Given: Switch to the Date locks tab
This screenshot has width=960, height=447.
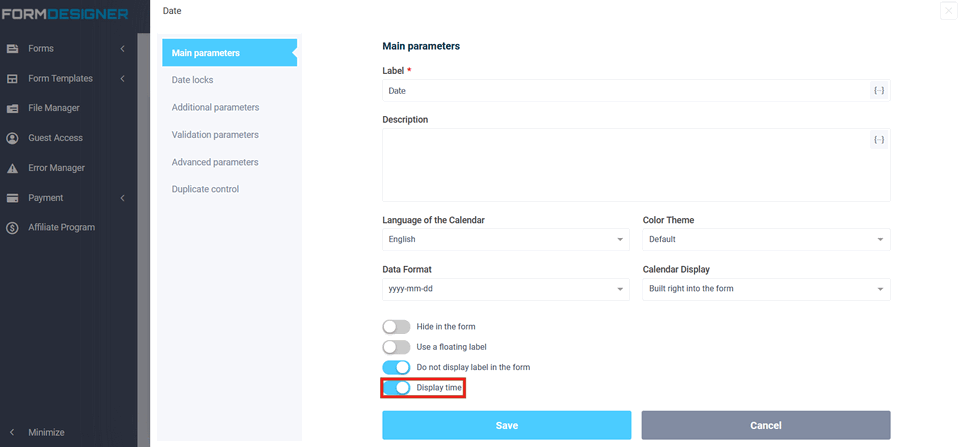Looking at the screenshot, I should pos(192,80).
